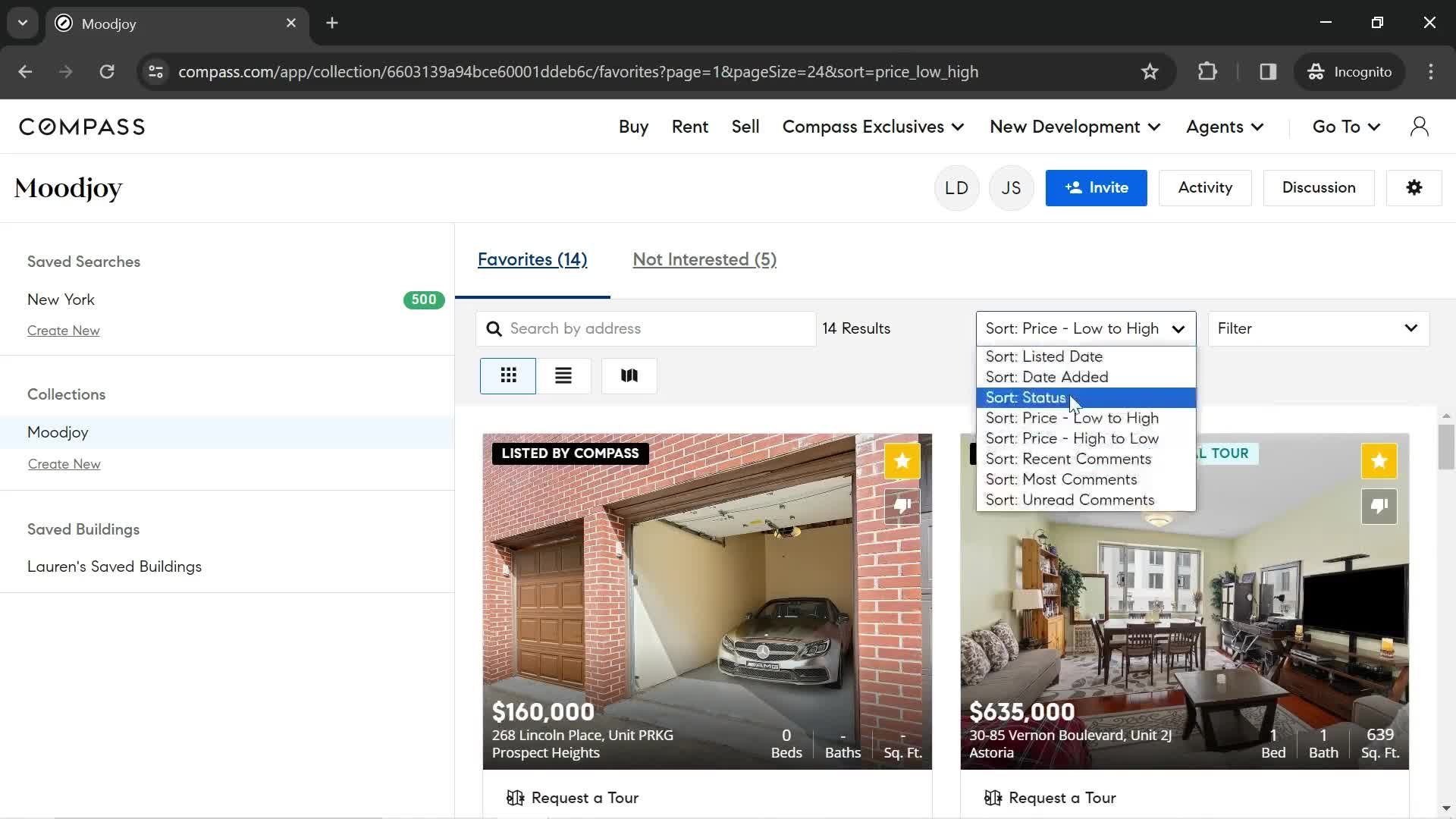Open the Discussion panel
This screenshot has width=1456, height=819.
(1319, 187)
